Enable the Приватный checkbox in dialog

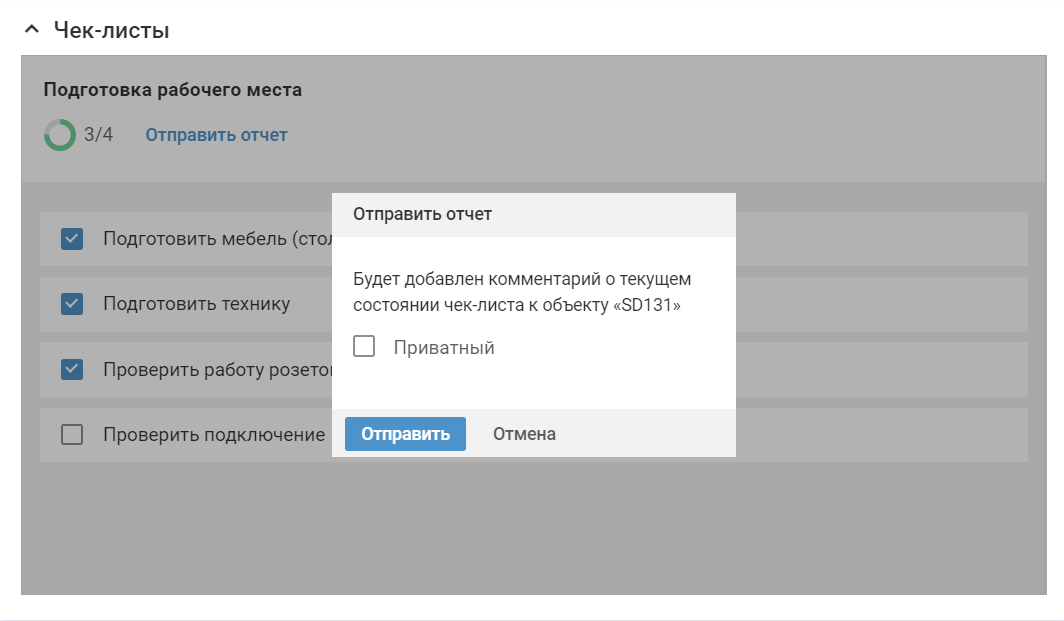click(x=364, y=347)
